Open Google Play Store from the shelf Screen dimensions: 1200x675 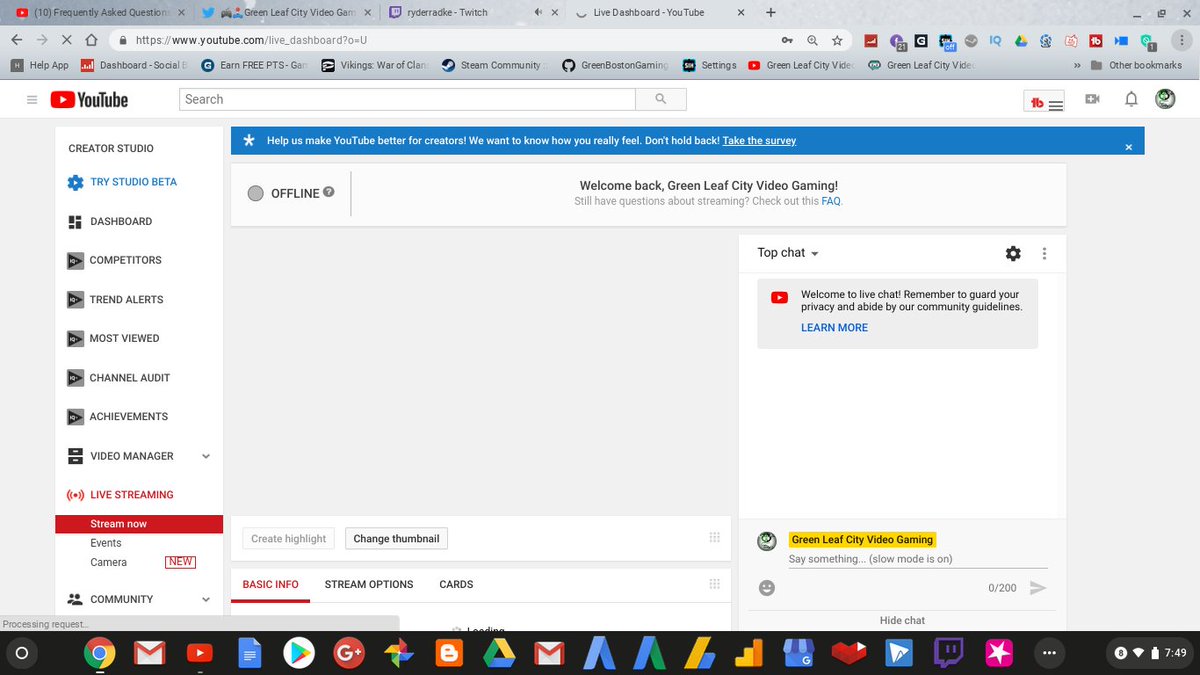tap(299, 654)
